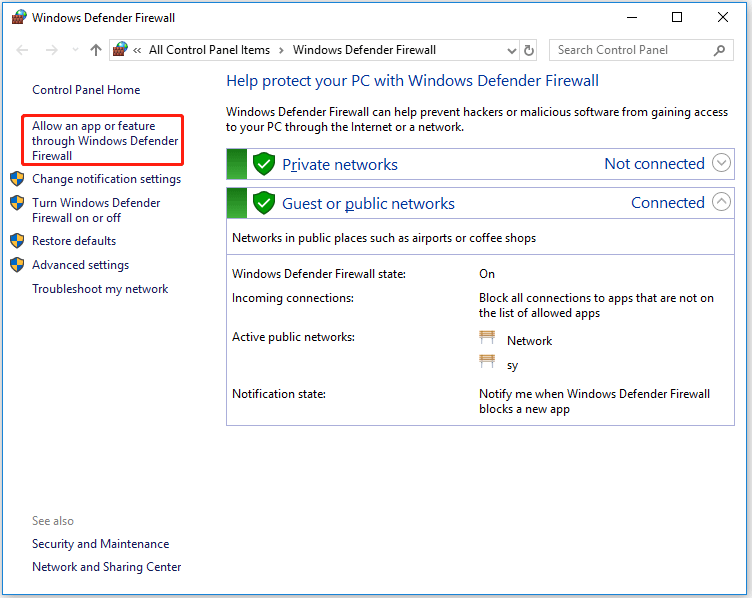Image resolution: width=752 pixels, height=598 pixels.
Task: Click bench icon next to sy
Action: coord(487,361)
